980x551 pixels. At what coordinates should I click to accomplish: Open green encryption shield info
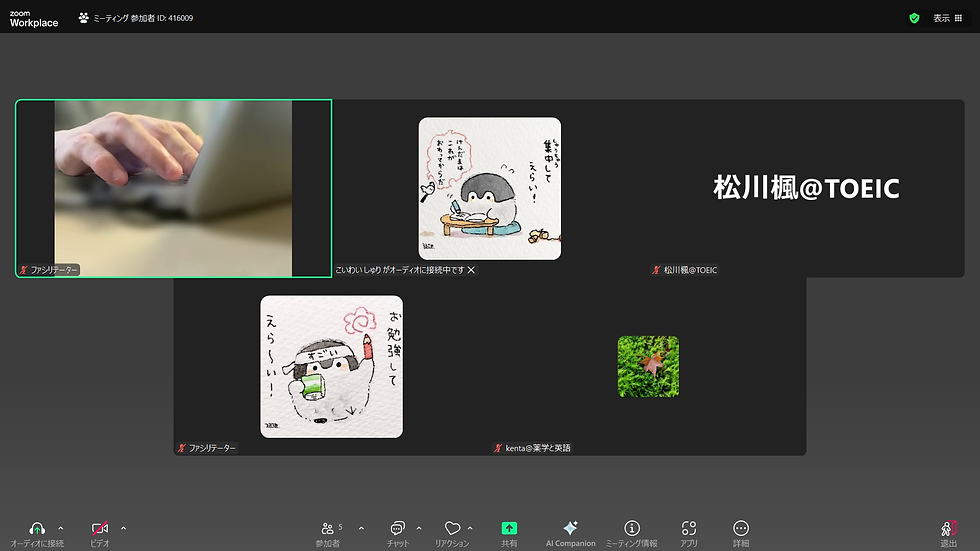[914, 18]
